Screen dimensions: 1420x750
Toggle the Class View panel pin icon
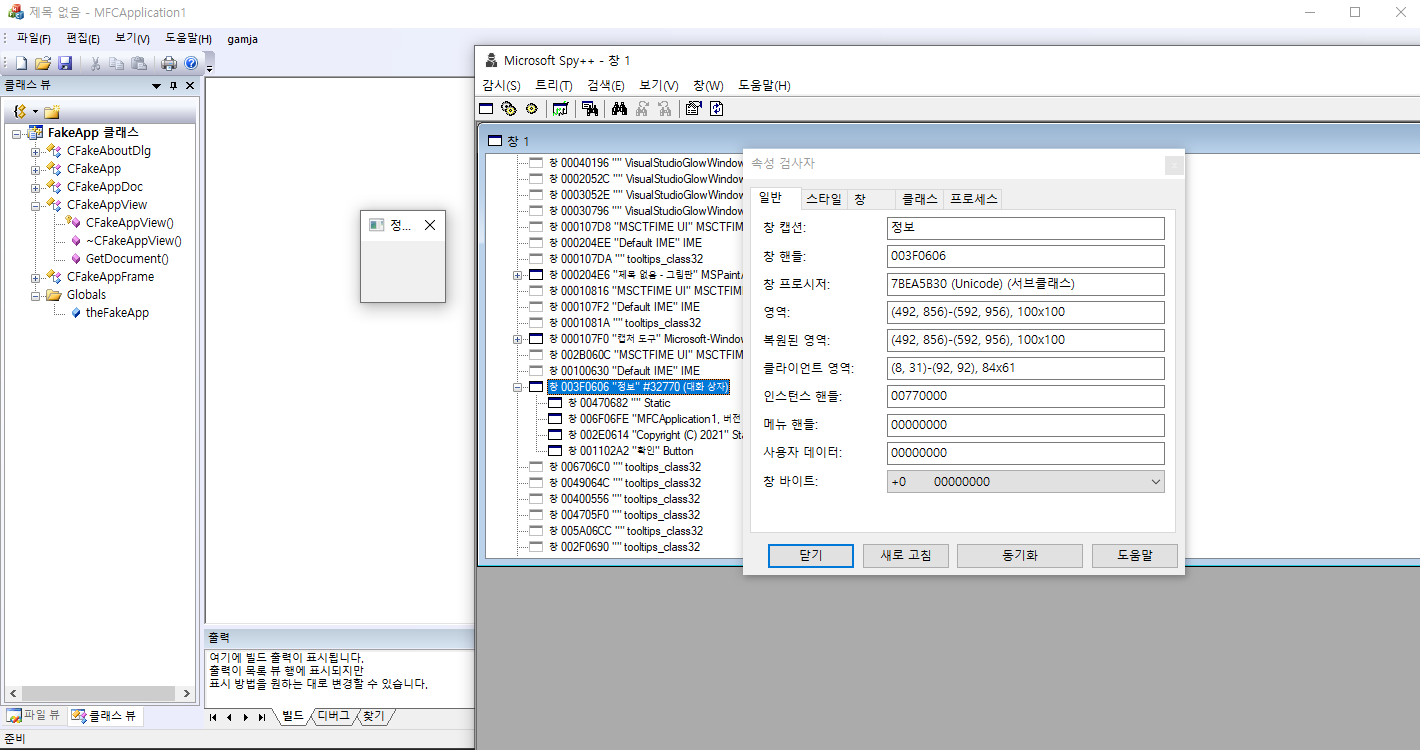(x=173, y=86)
